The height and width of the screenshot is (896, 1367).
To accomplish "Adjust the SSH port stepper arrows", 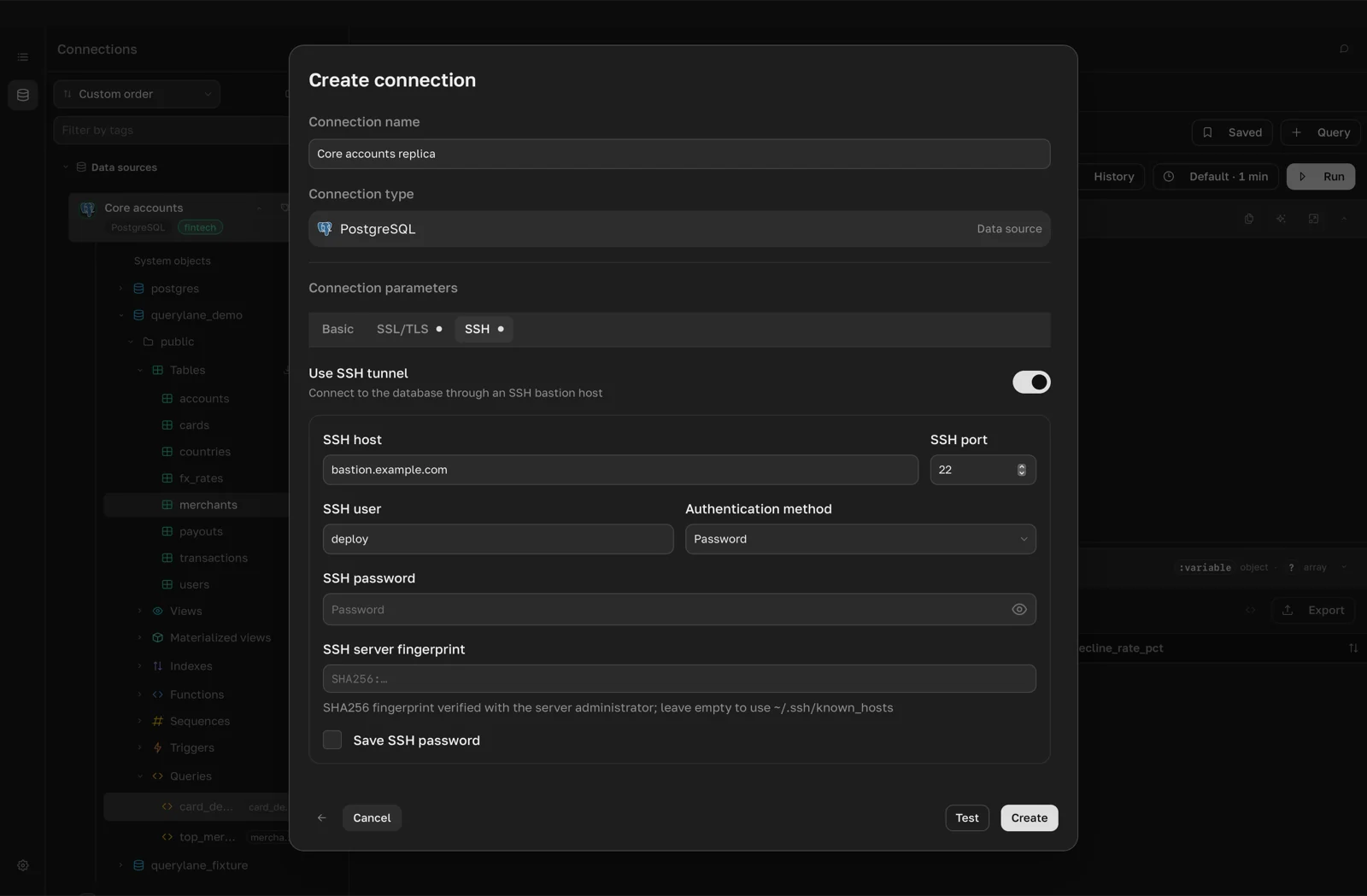I will point(1021,470).
